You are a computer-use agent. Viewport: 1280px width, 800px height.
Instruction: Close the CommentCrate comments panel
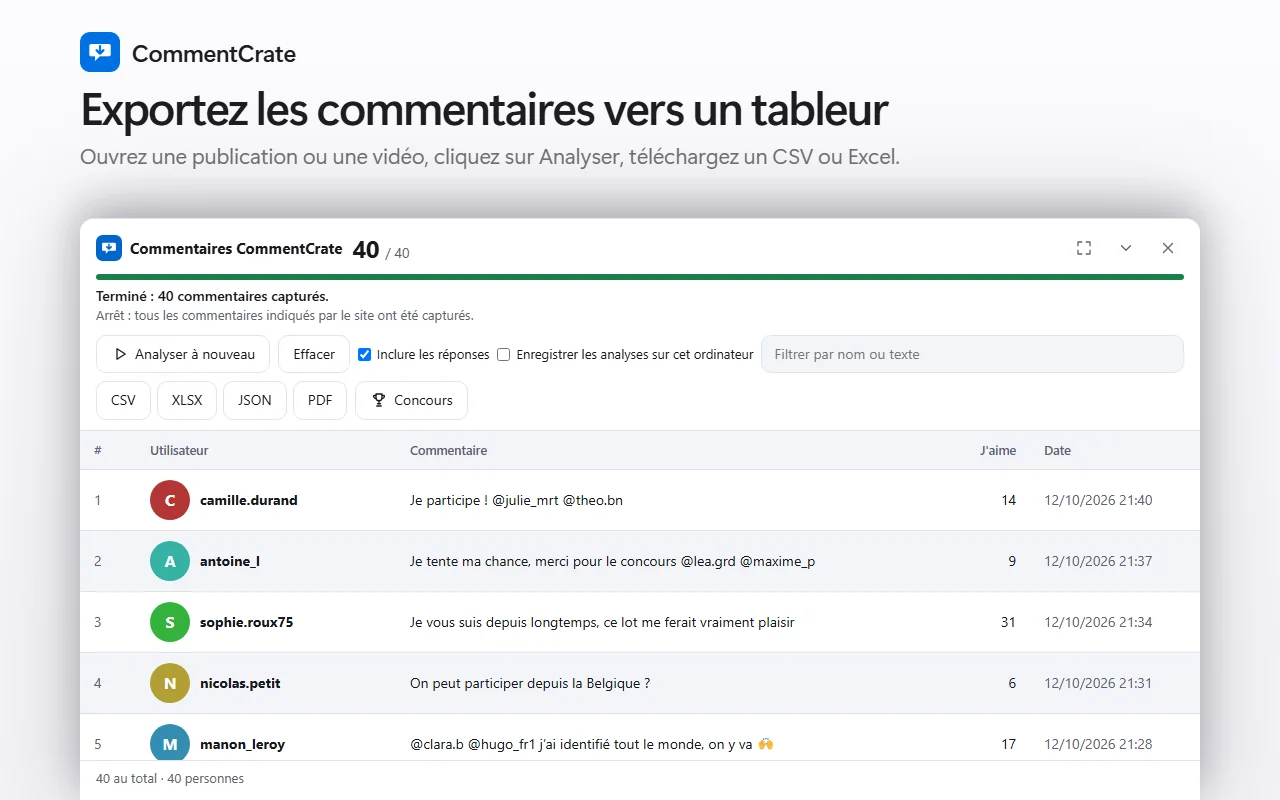pos(1168,248)
